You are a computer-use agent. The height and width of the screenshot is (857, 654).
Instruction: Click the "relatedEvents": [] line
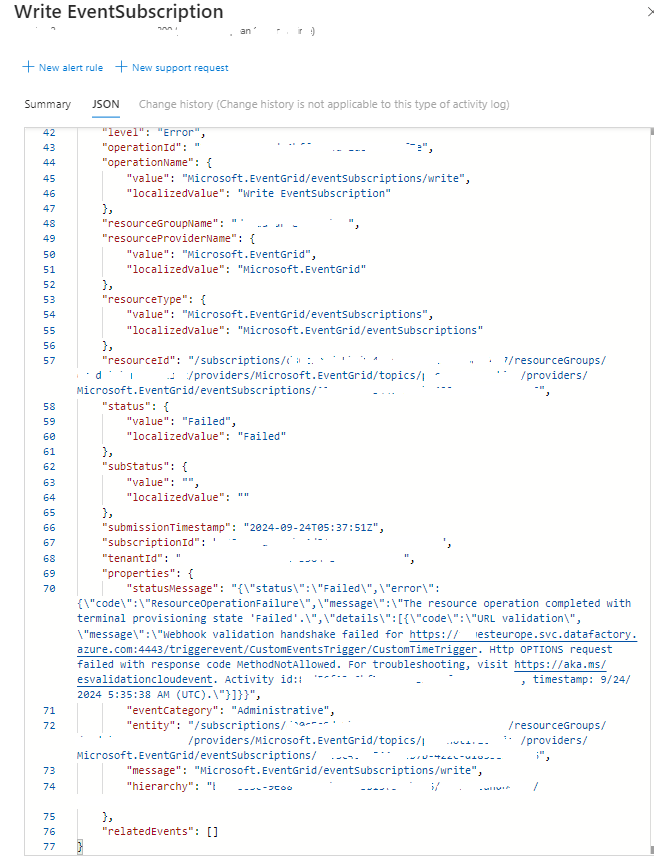click(160, 831)
